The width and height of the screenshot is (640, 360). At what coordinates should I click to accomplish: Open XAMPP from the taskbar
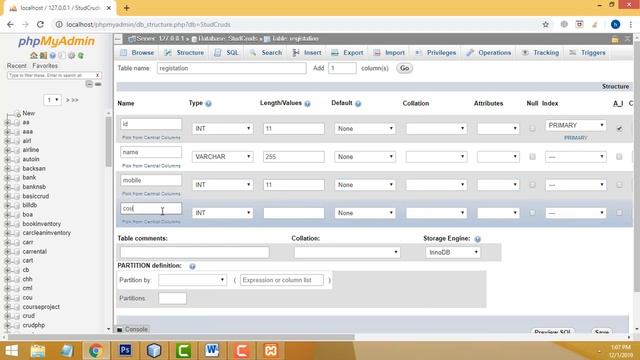(271, 350)
